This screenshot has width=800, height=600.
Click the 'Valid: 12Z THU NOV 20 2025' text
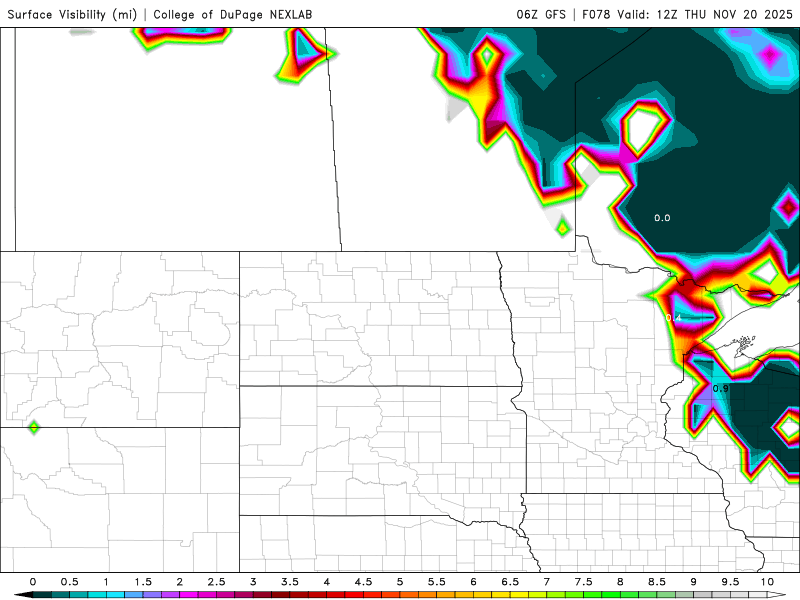pos(705,14)
